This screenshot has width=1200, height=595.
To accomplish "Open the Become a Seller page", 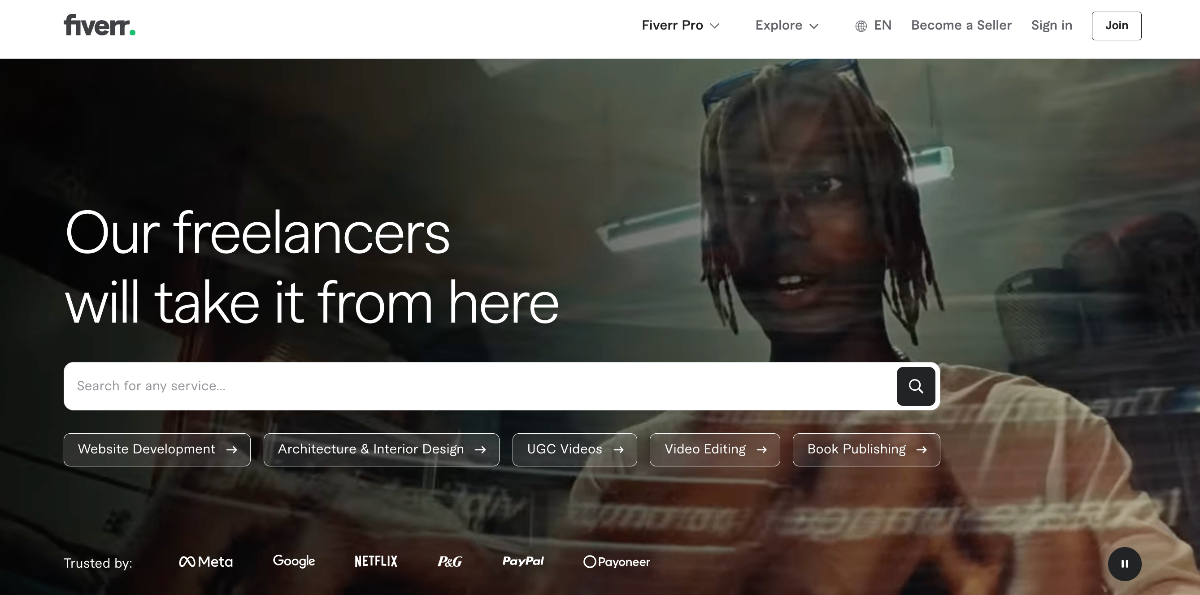I will point(961,26).
